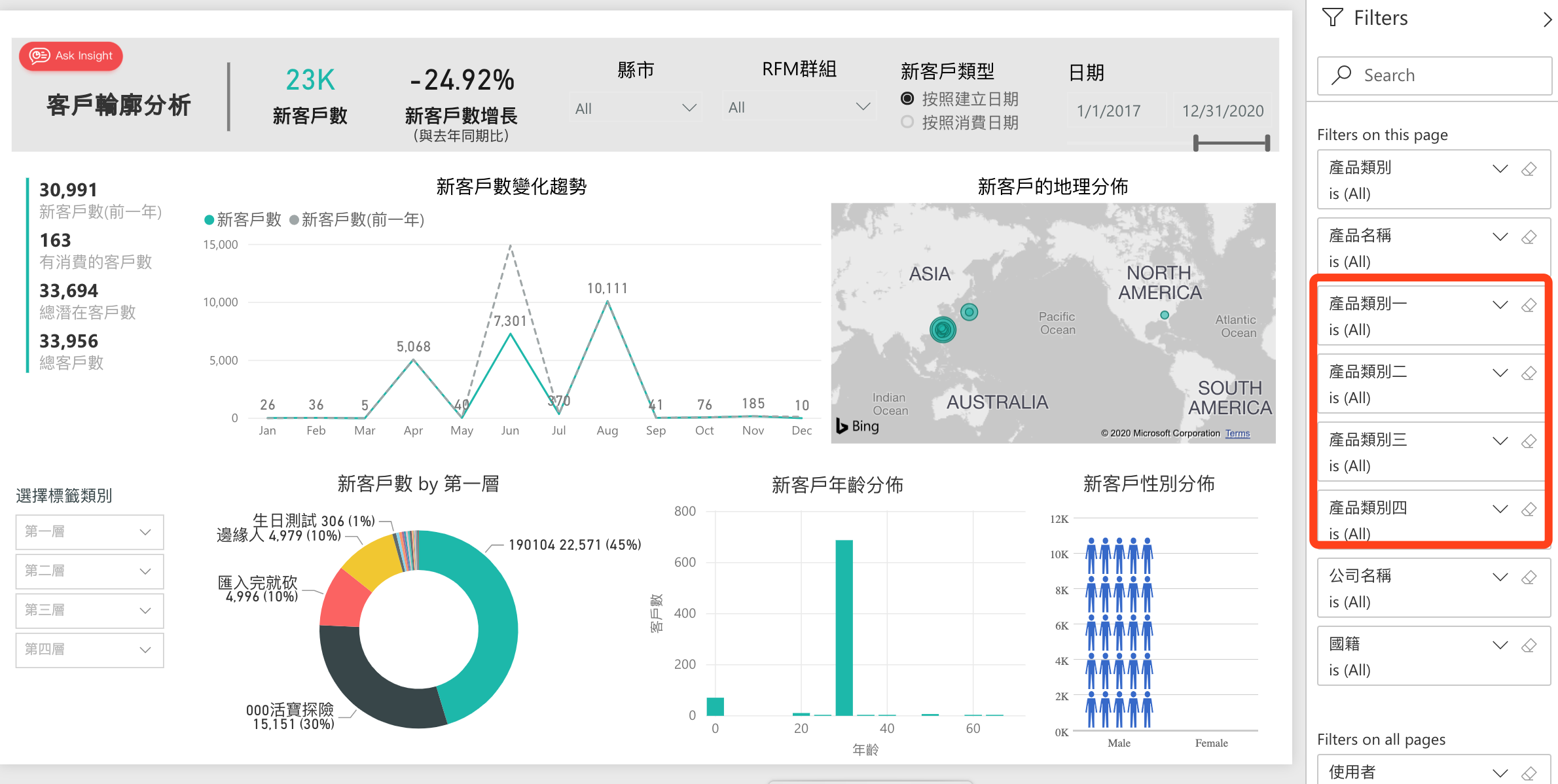Open the RFM群組 dropdown
The image size is (1558, 784).
point(799,107)
